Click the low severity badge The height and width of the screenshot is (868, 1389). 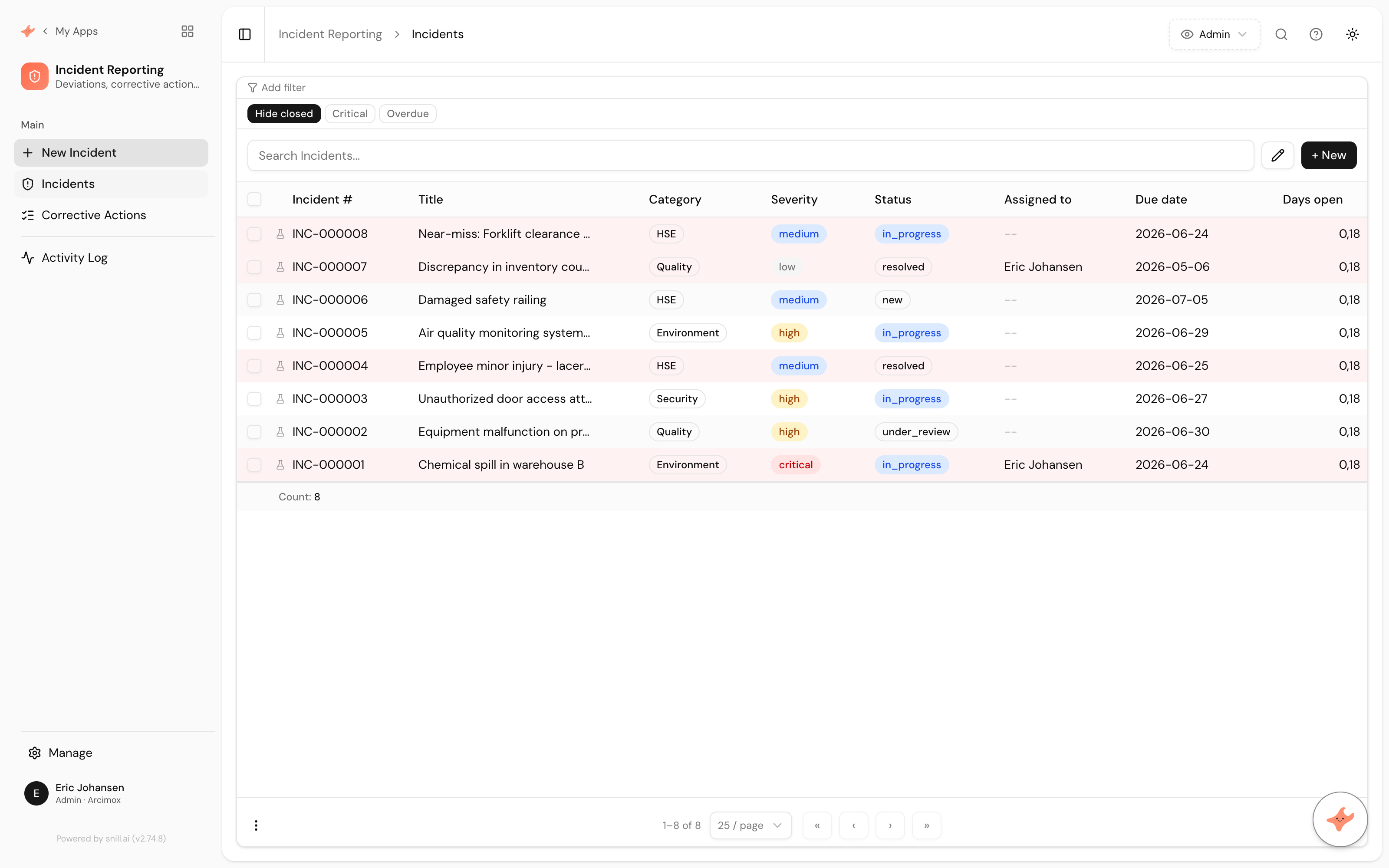coord(787,267)
